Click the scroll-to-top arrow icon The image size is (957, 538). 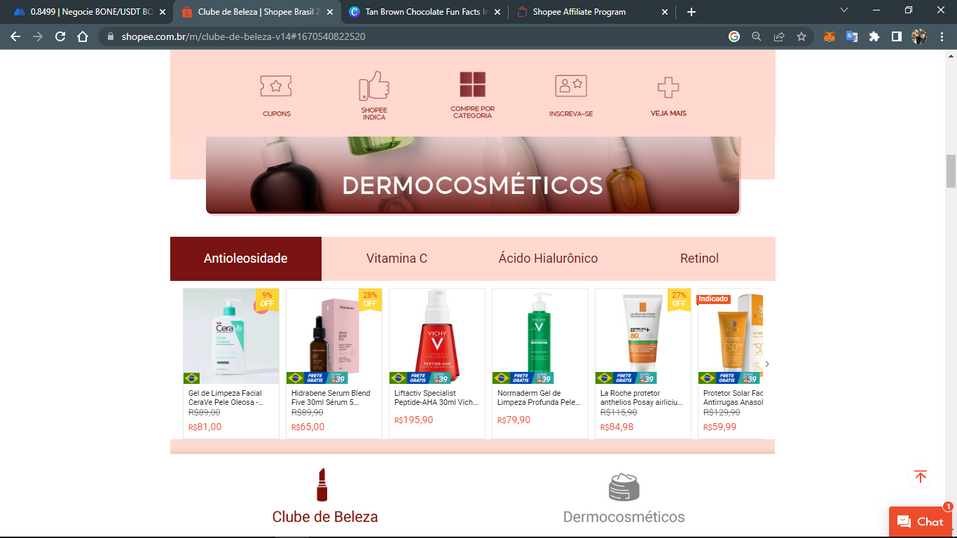tap(920, 477)
